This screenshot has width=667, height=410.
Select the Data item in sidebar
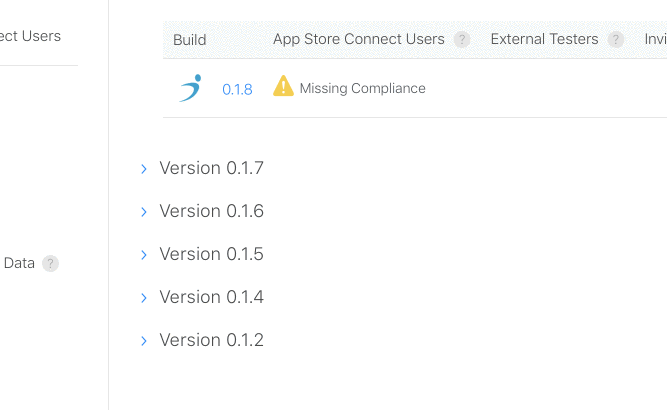pyautogui.click(x=19, y=263)
